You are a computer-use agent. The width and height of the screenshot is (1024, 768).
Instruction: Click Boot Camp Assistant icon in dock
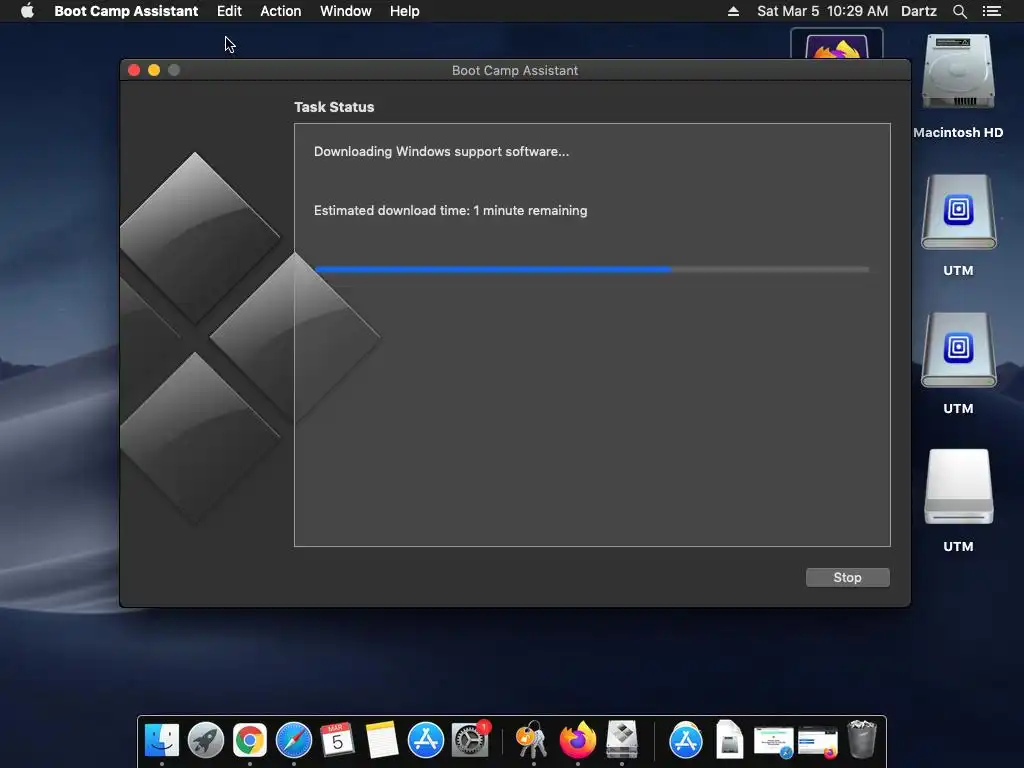point(622,740)
